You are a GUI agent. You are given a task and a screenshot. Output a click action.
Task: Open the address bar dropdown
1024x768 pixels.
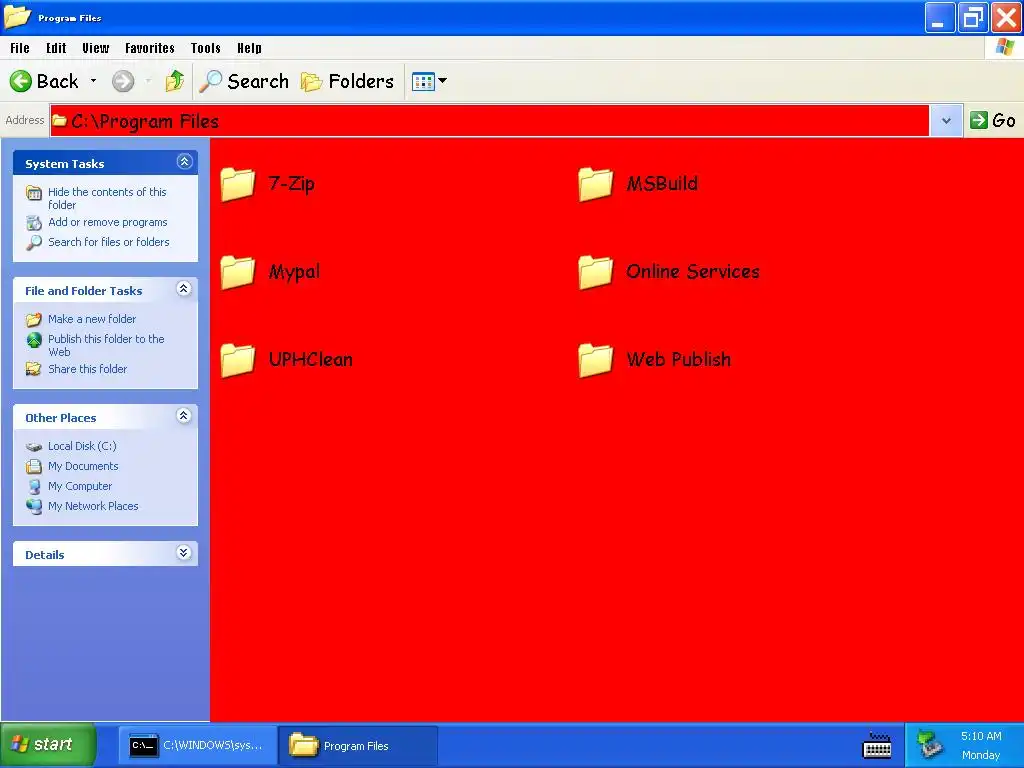(x=946, y=121)
